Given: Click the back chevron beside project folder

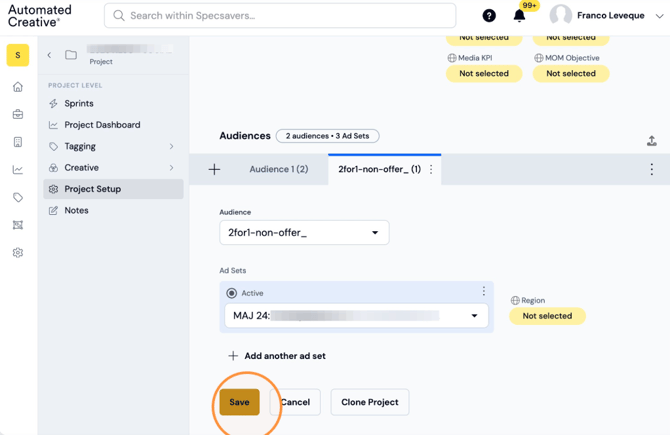Looking at the screenshot, I should [x=49, y=55].
